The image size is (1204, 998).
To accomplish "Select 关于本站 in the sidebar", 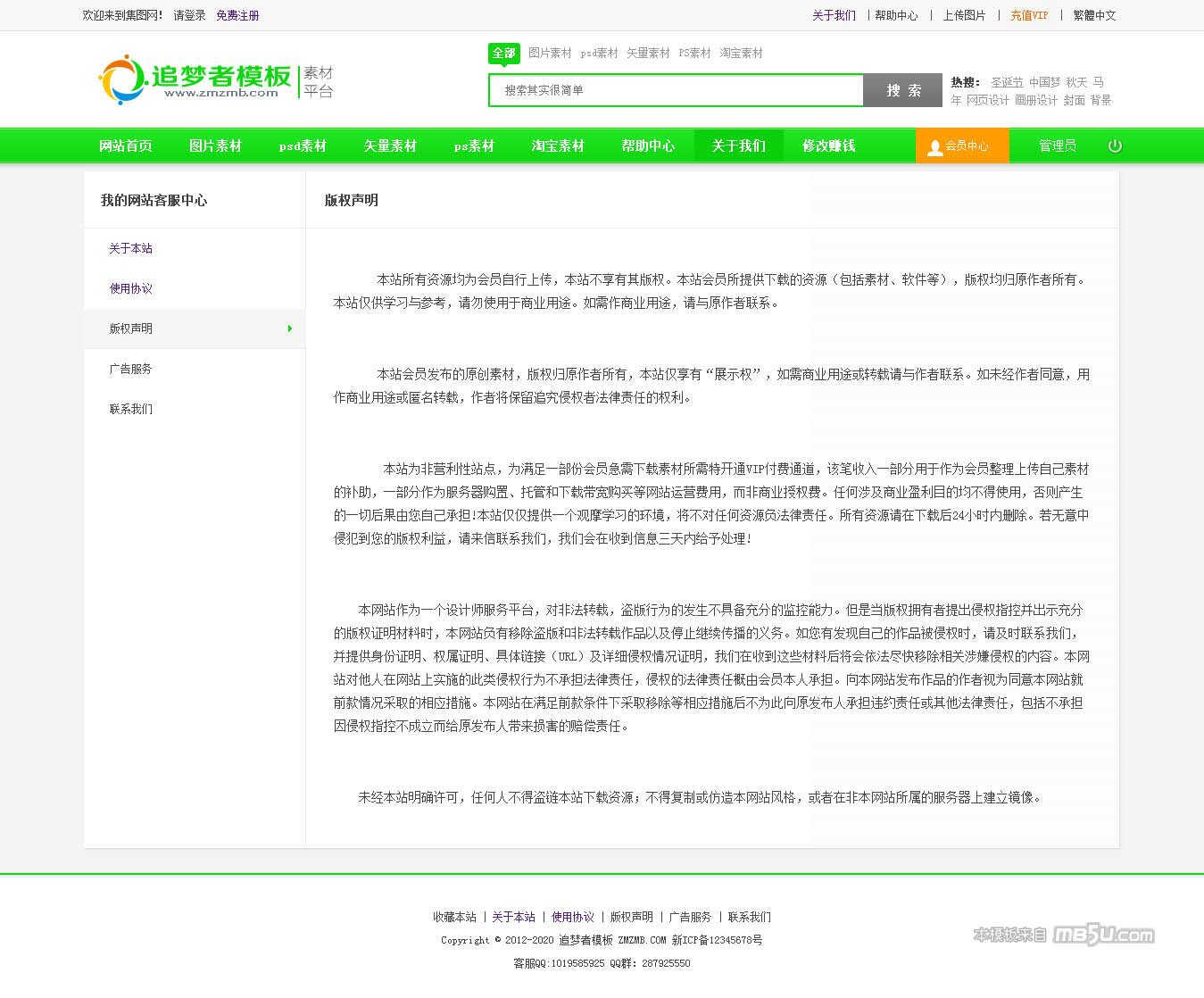I will [131, 248].
